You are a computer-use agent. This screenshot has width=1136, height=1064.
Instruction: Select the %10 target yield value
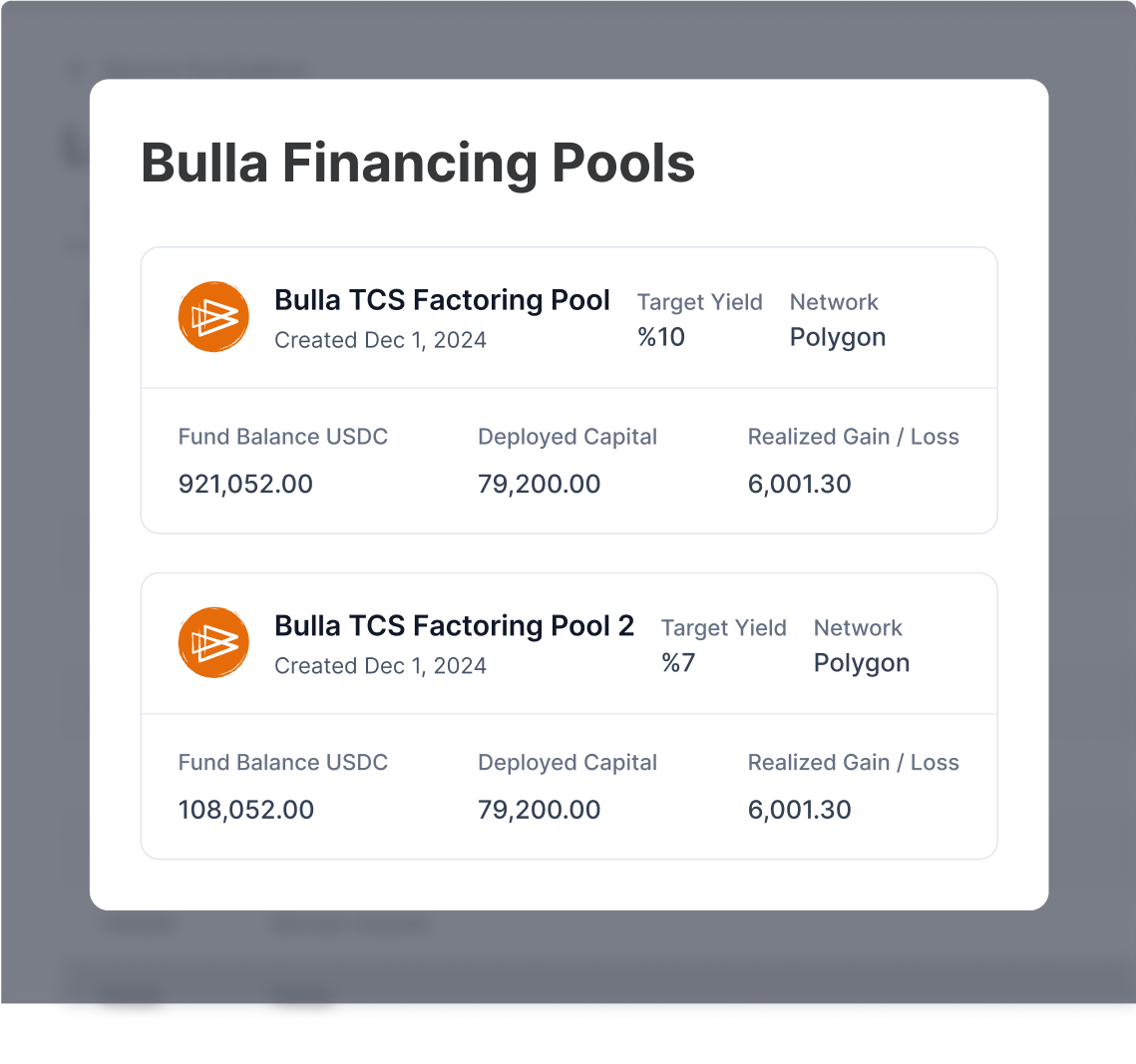[661, 337]
